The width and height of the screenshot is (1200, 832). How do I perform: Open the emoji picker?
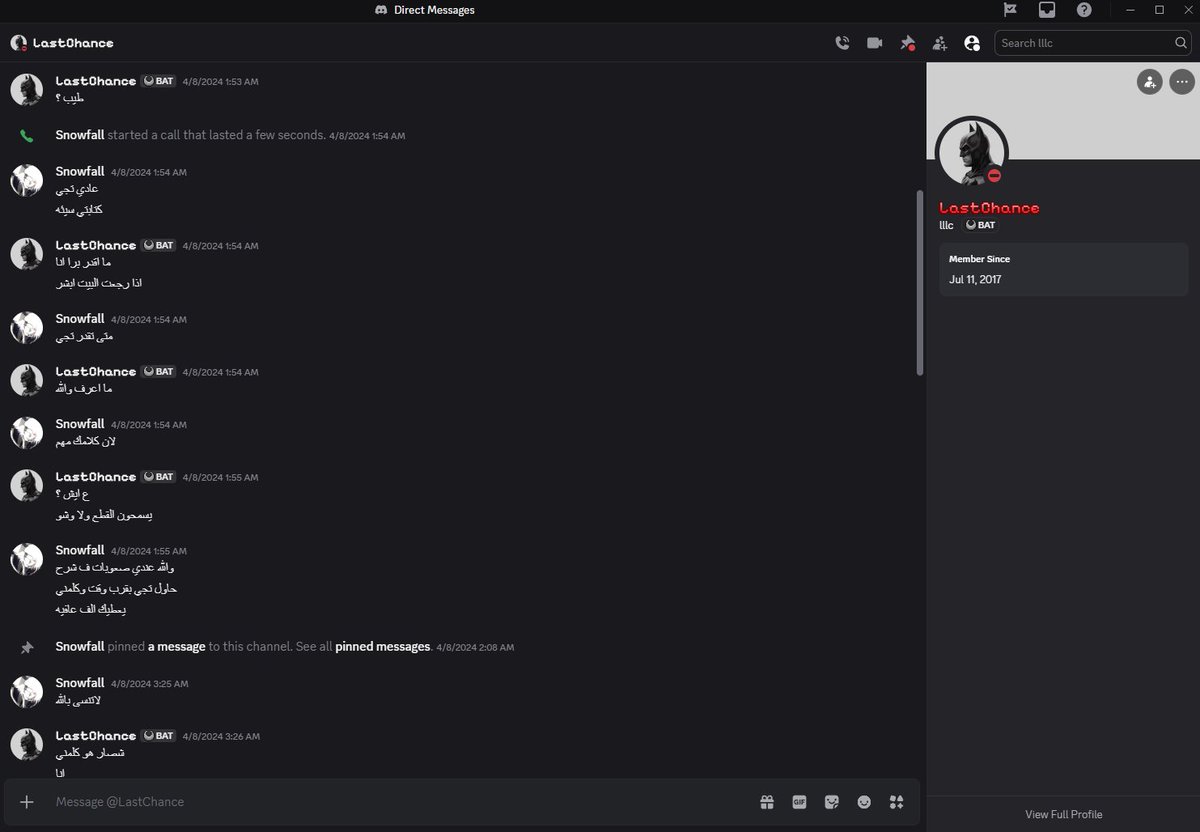864,802
